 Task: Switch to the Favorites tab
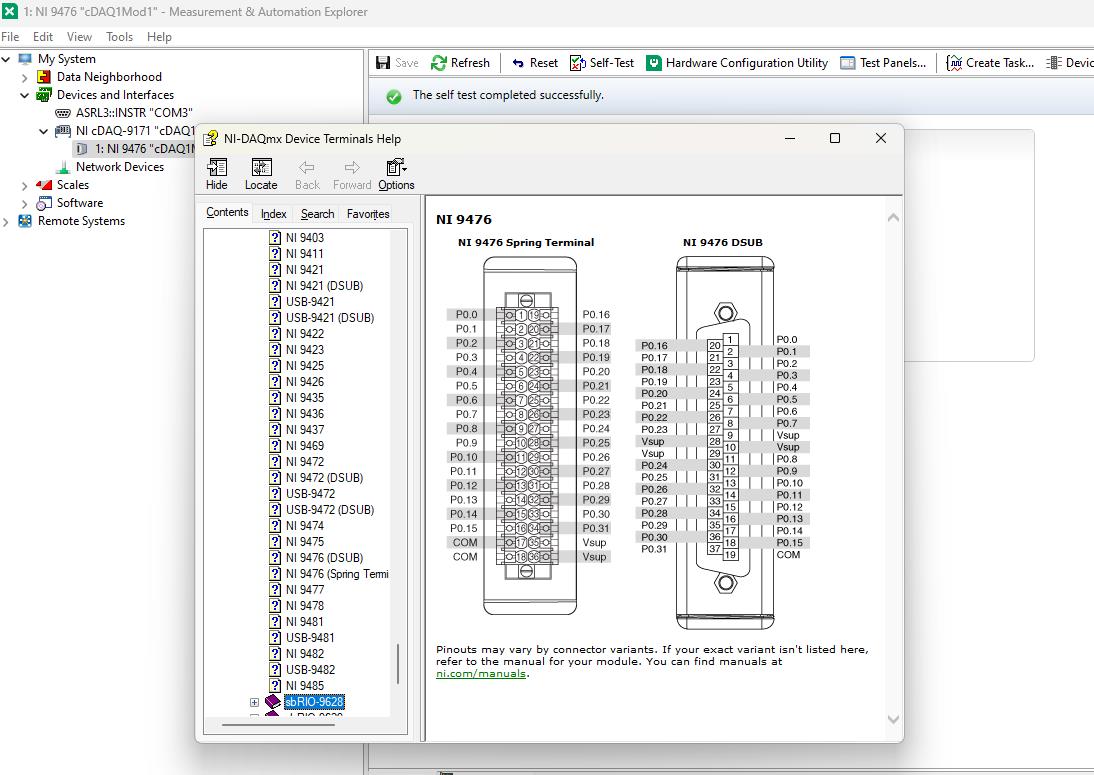pyautogui.click(x=368, y=214)
